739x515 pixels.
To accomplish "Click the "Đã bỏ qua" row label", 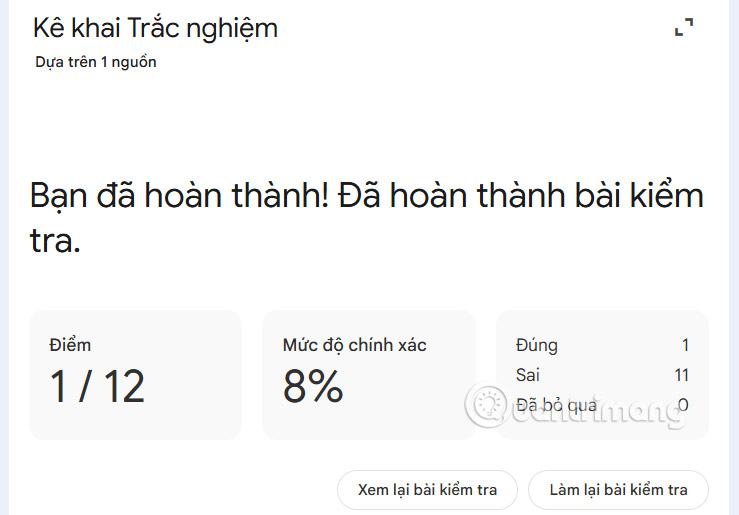I will 556,405.
